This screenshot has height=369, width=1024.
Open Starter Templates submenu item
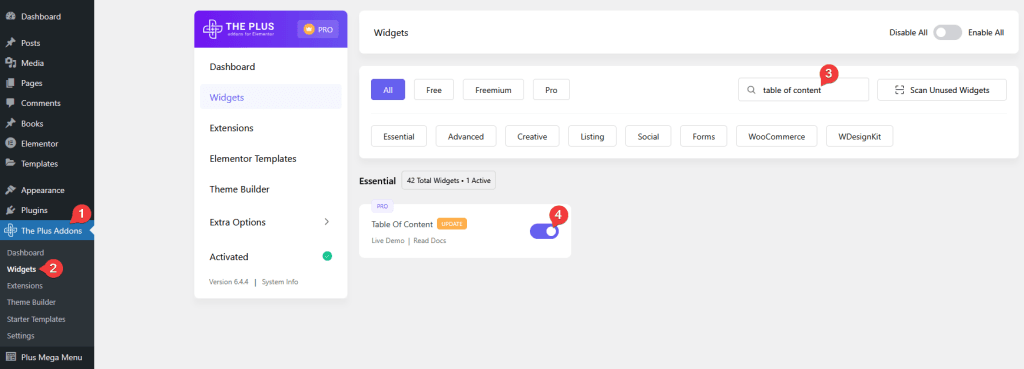pos(36,319)
